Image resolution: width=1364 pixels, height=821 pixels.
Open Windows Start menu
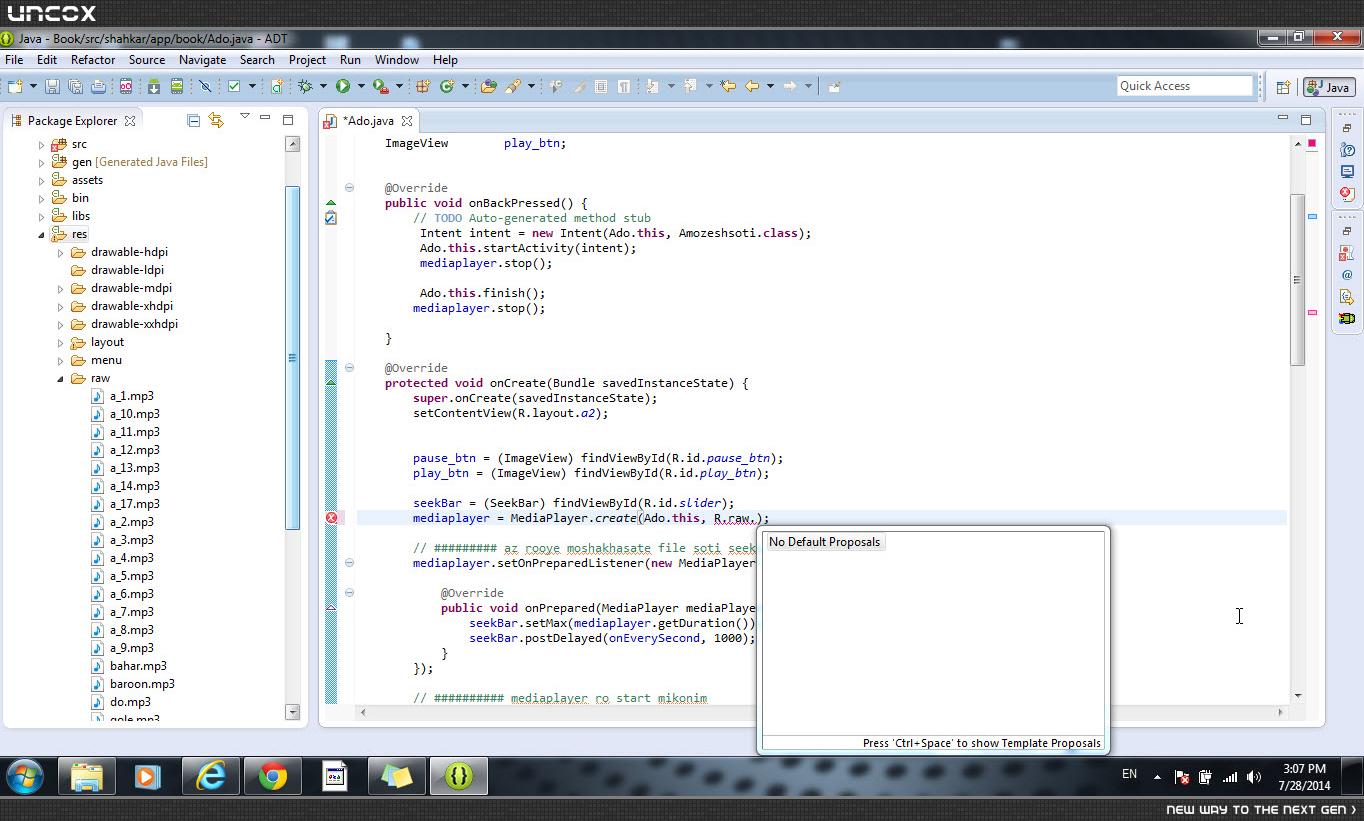[x=24, y=776]
